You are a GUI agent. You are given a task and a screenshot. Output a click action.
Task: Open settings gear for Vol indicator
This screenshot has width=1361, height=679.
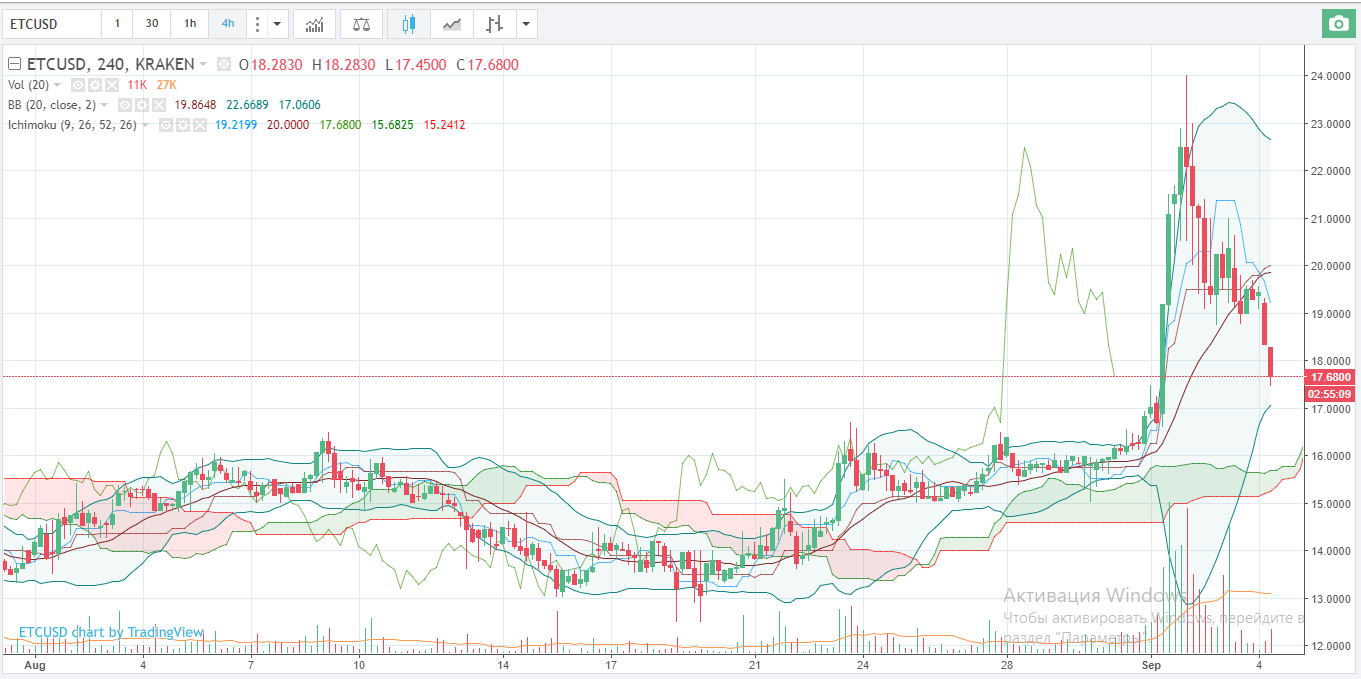[x=95, y=85]
